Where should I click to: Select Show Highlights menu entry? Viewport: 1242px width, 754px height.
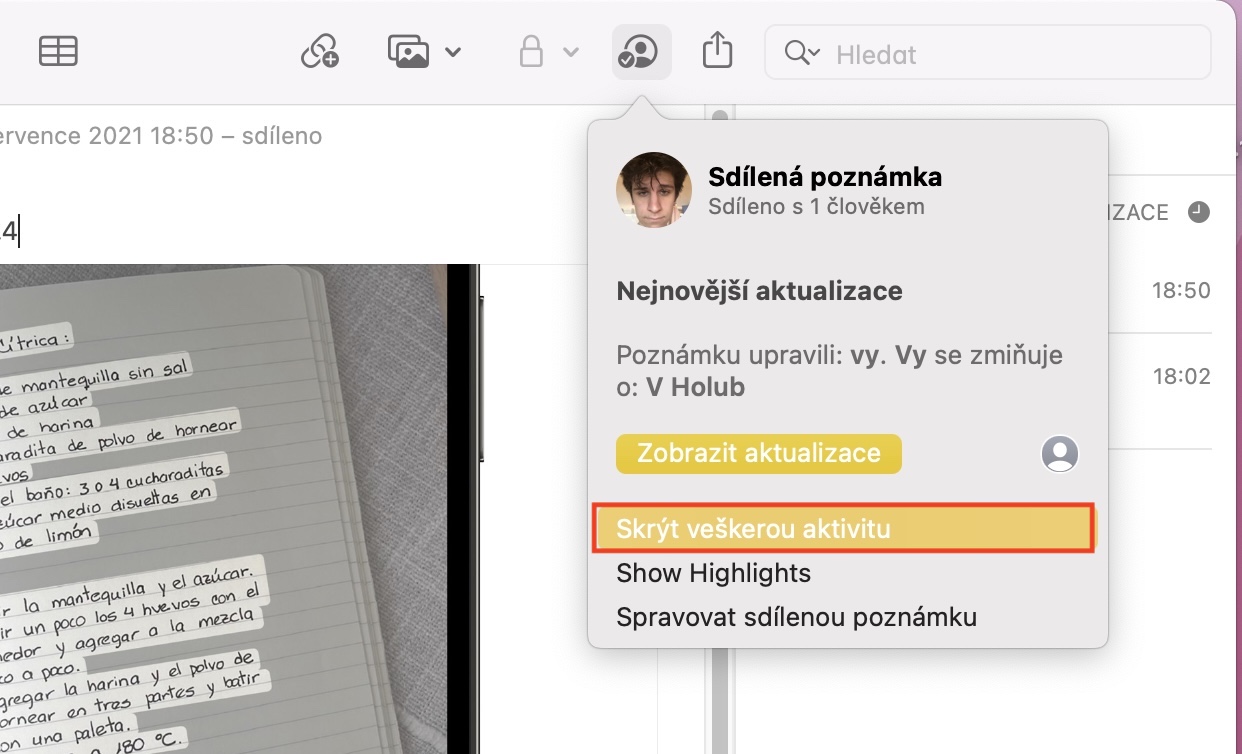713,573
